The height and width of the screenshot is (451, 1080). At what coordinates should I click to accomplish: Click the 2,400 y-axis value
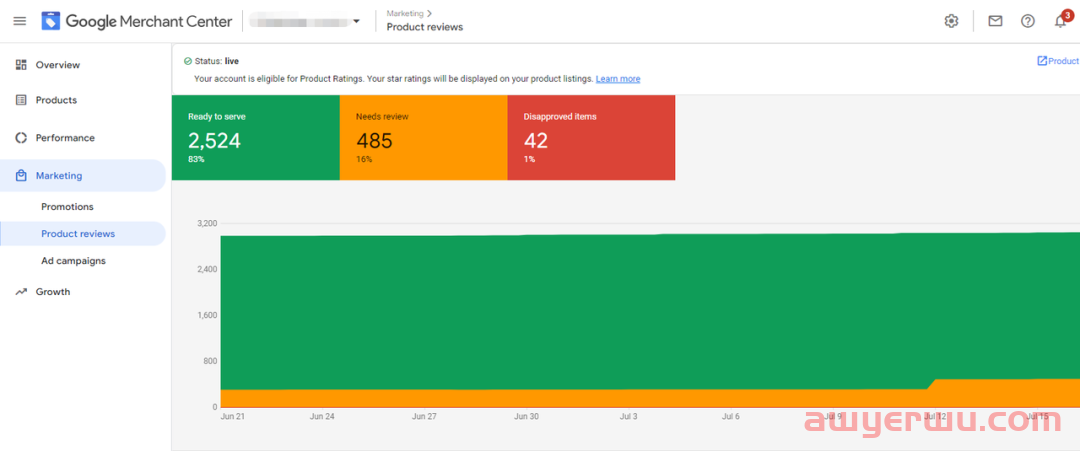coord(207,269)
